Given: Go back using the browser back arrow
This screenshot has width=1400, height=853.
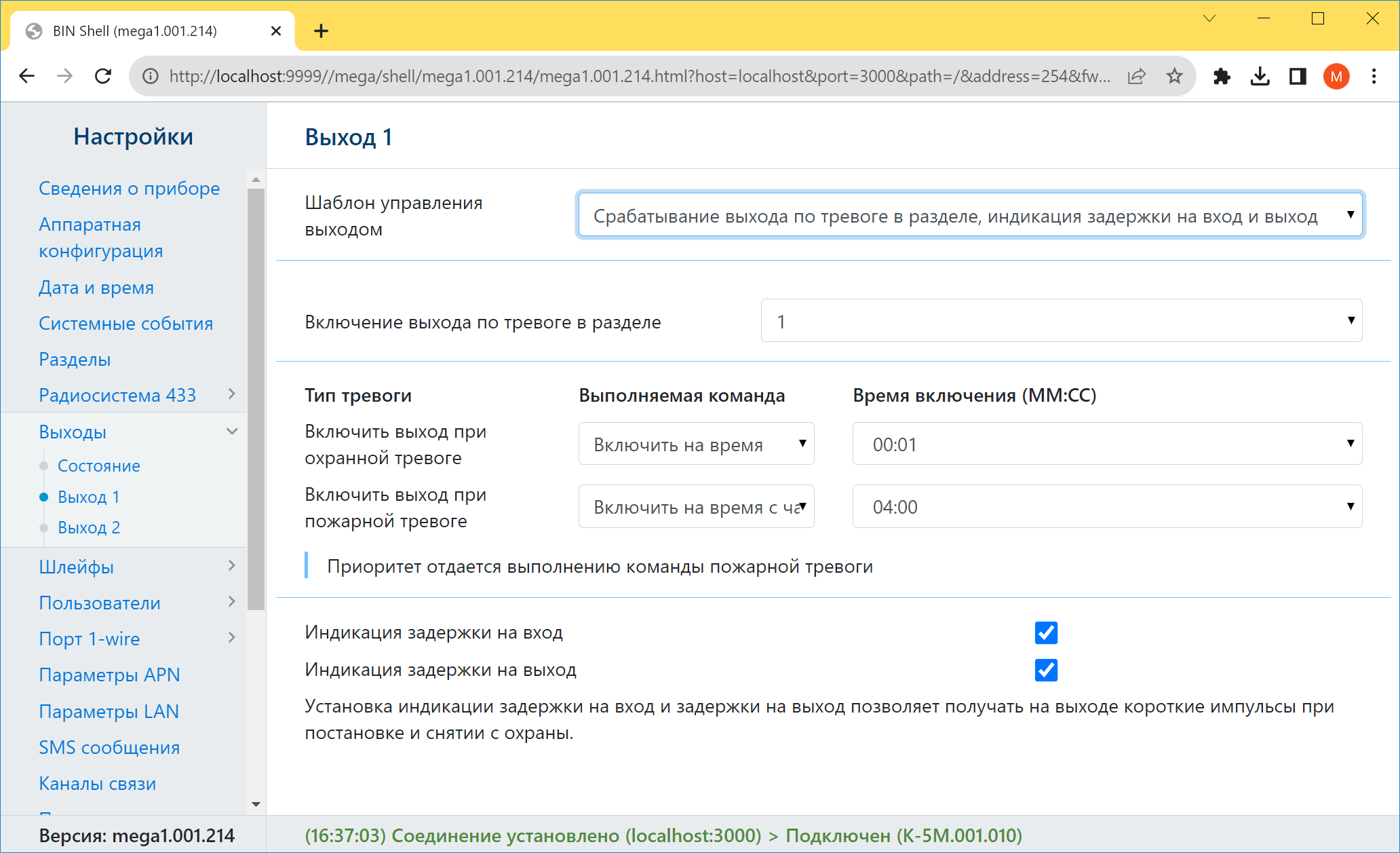Looking at the screenshot, I should (x=27, y=76).
